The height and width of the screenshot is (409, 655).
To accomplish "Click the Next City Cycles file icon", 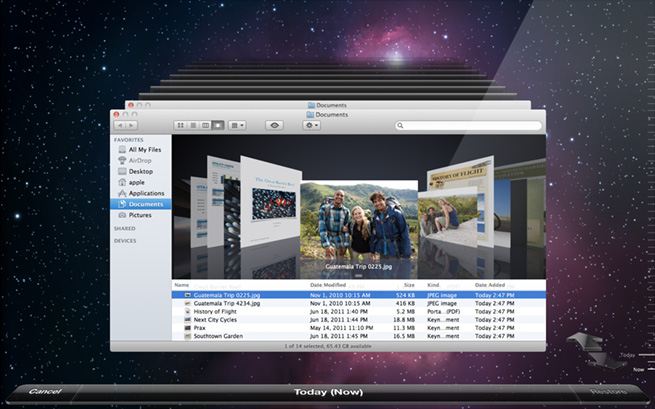I will pyautogui.click(x=188, y=320).
